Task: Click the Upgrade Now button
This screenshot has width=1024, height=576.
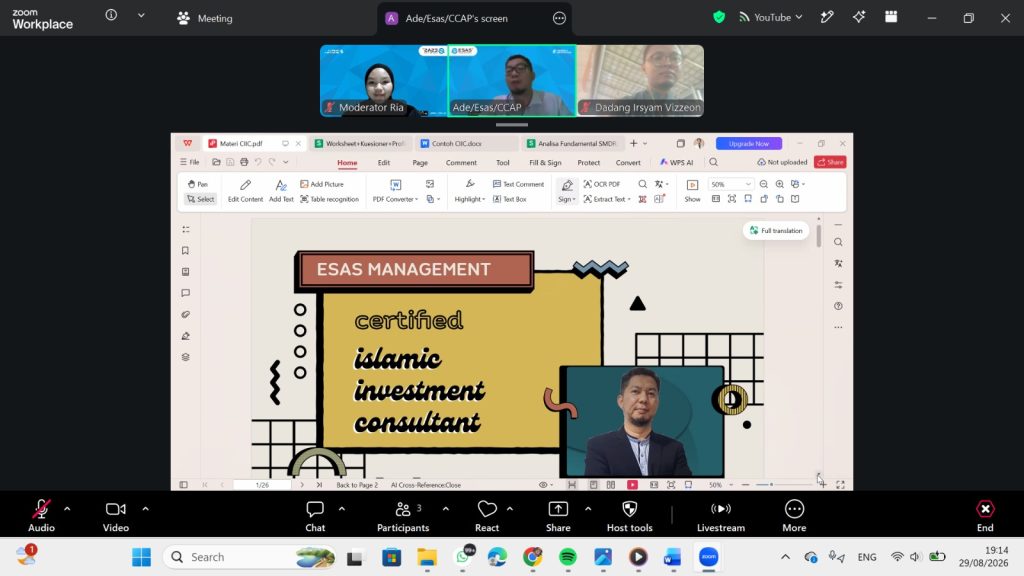Action: [x=748, y=144]
